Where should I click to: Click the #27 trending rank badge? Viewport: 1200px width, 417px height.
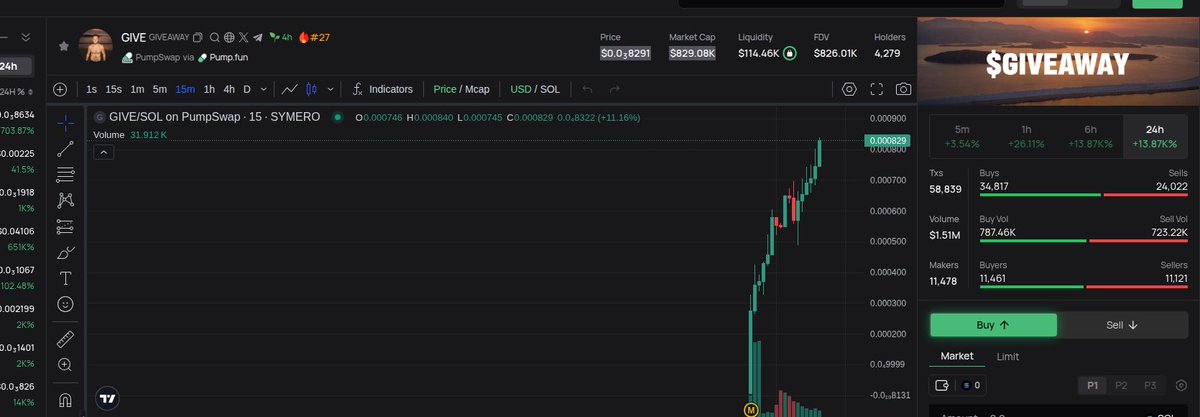[314, 38]
